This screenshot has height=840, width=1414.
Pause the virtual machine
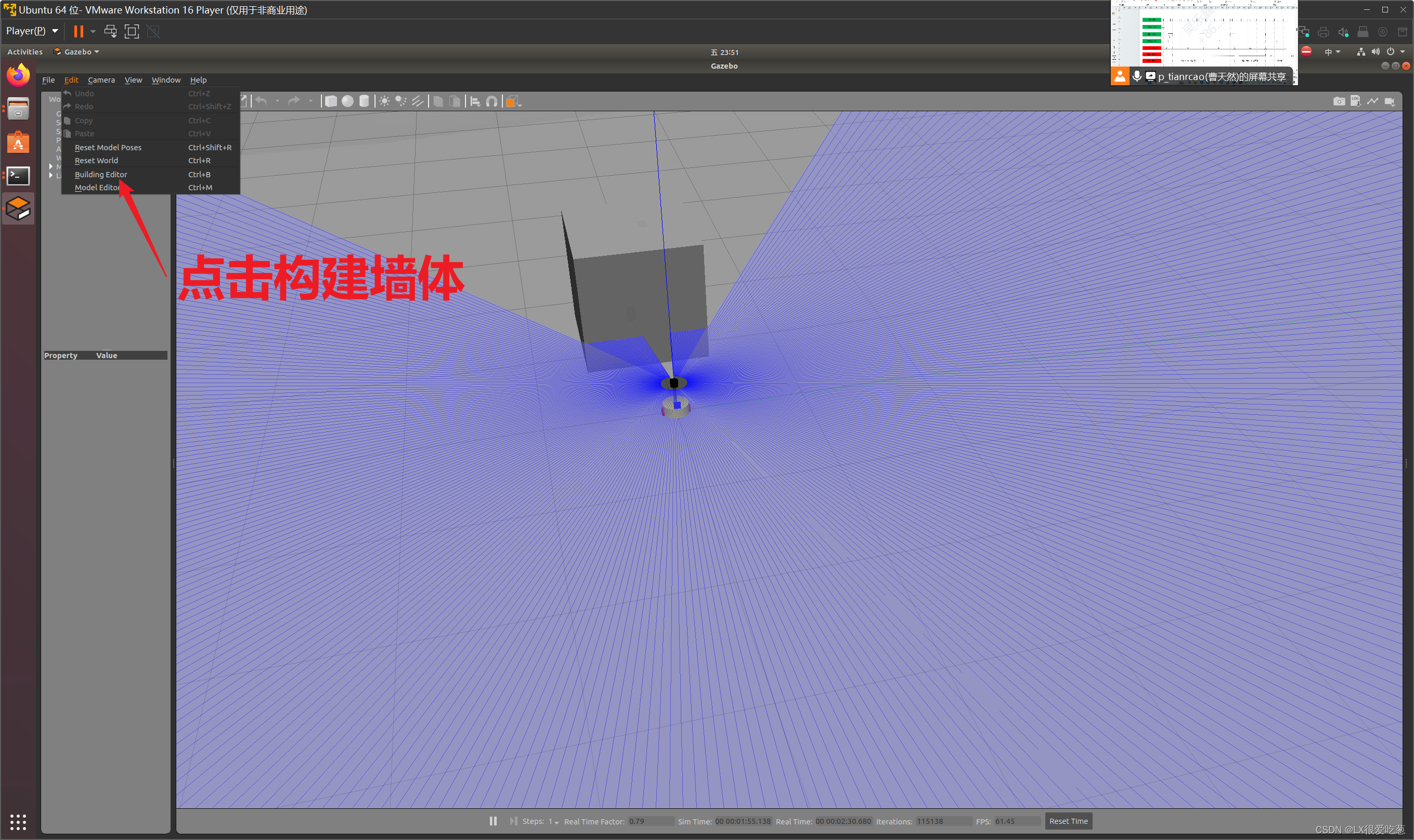pos(79,31)
